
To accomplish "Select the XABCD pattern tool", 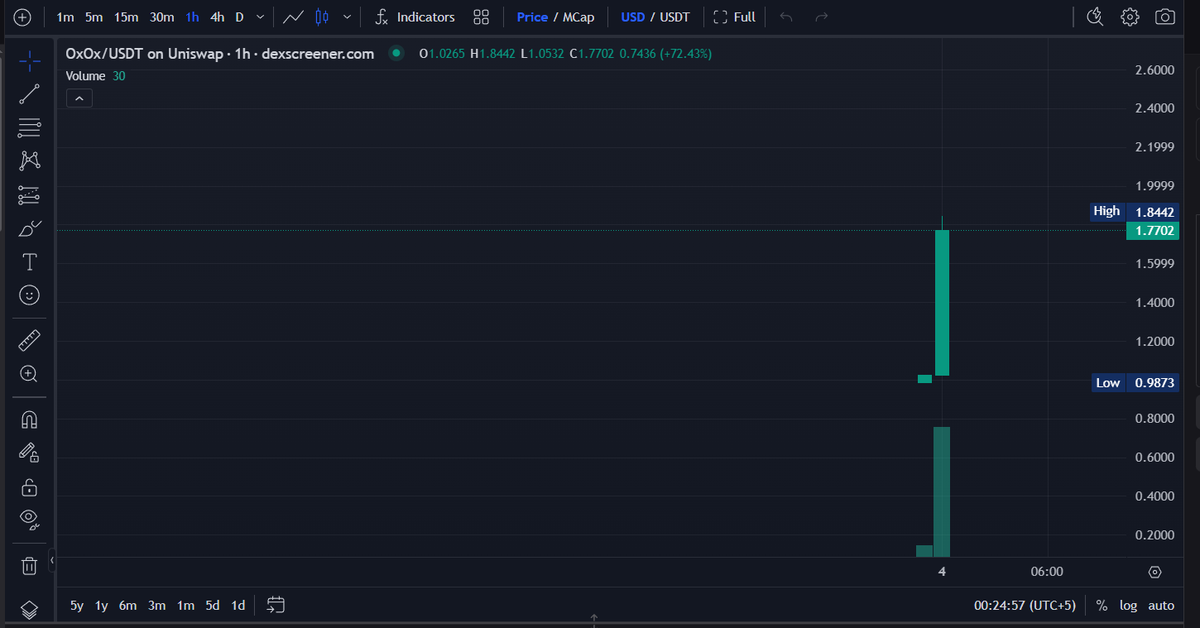I will [30, 160].
